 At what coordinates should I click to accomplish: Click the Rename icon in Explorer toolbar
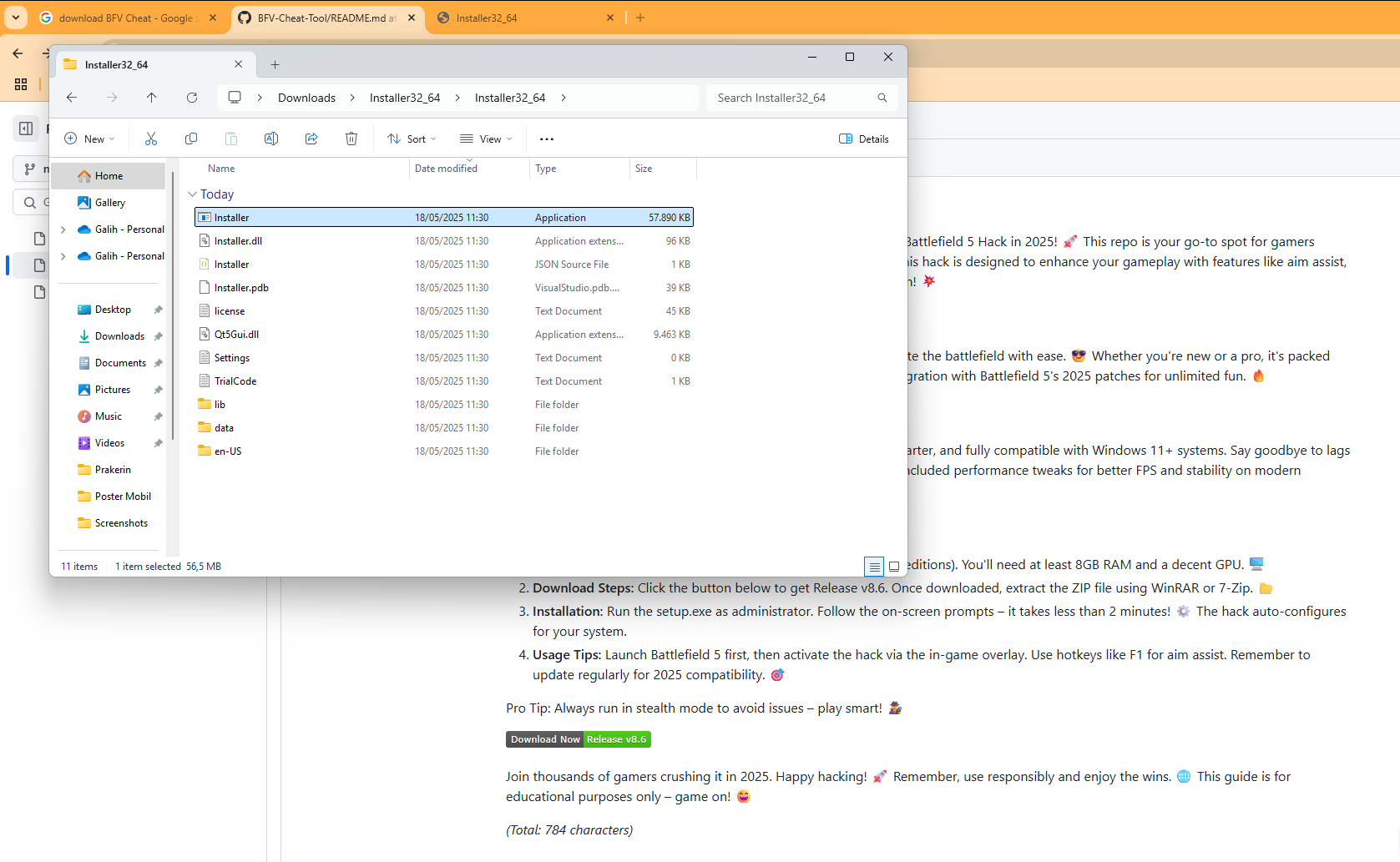point(271,139)
